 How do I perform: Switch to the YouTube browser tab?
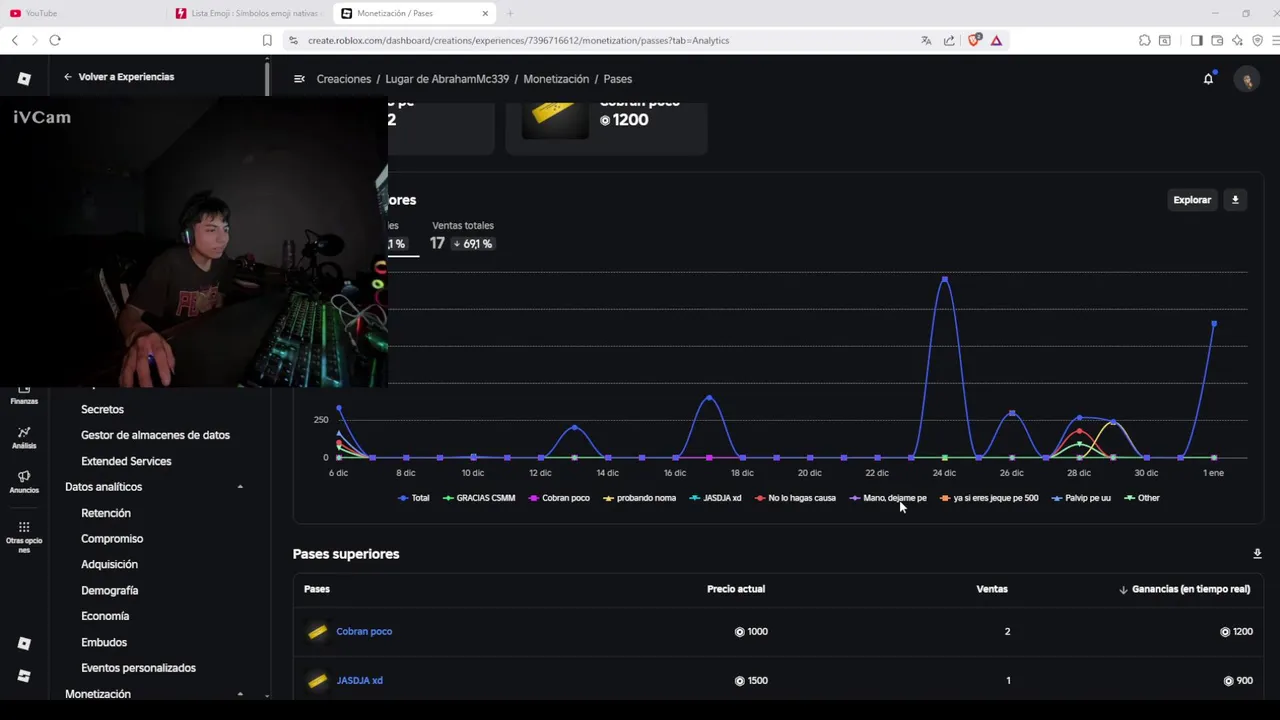click(x=80, y=13)
